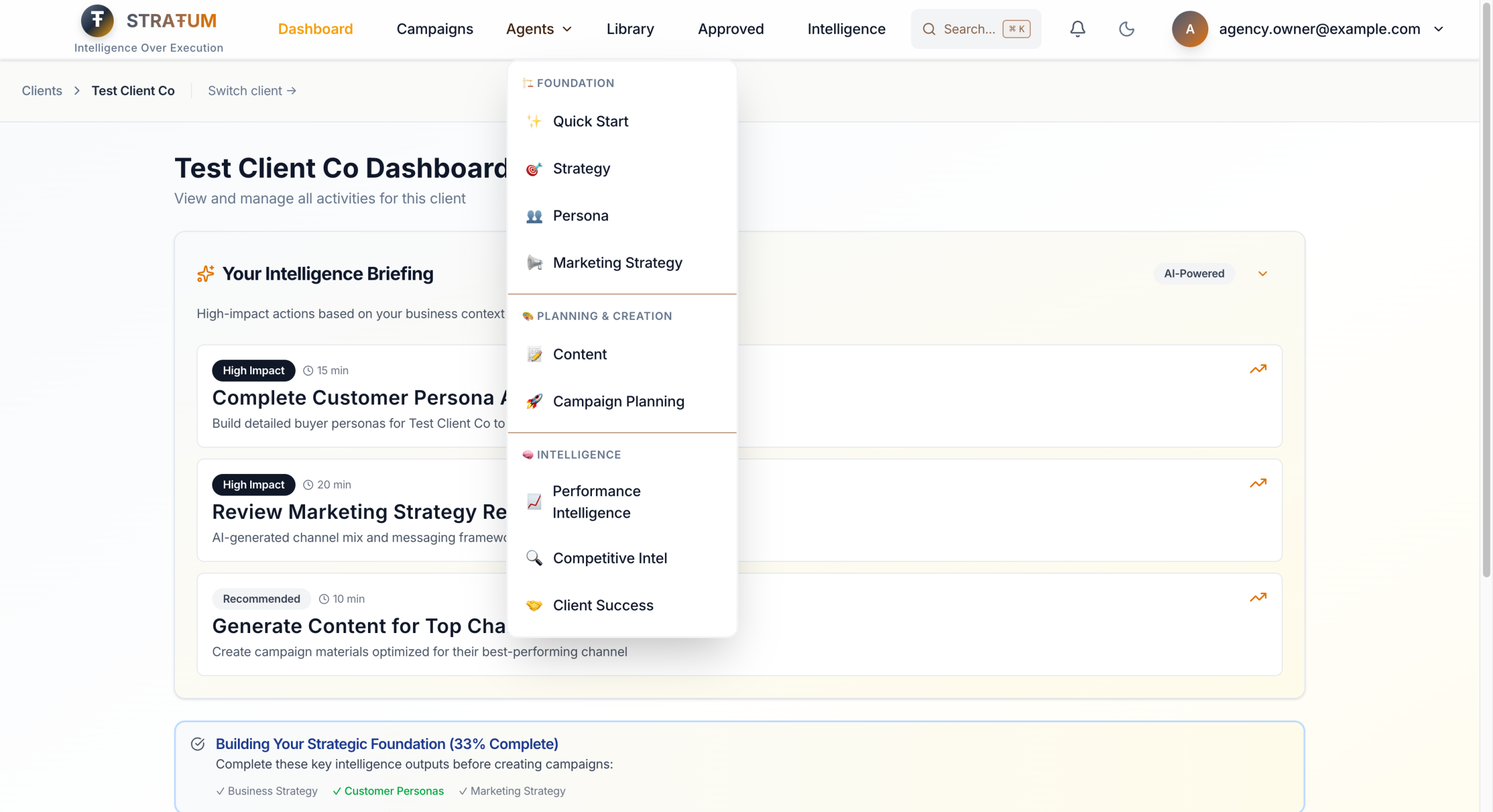
Task: Click Customer Personas checkmark item
Action: click(x=388, y=791)
